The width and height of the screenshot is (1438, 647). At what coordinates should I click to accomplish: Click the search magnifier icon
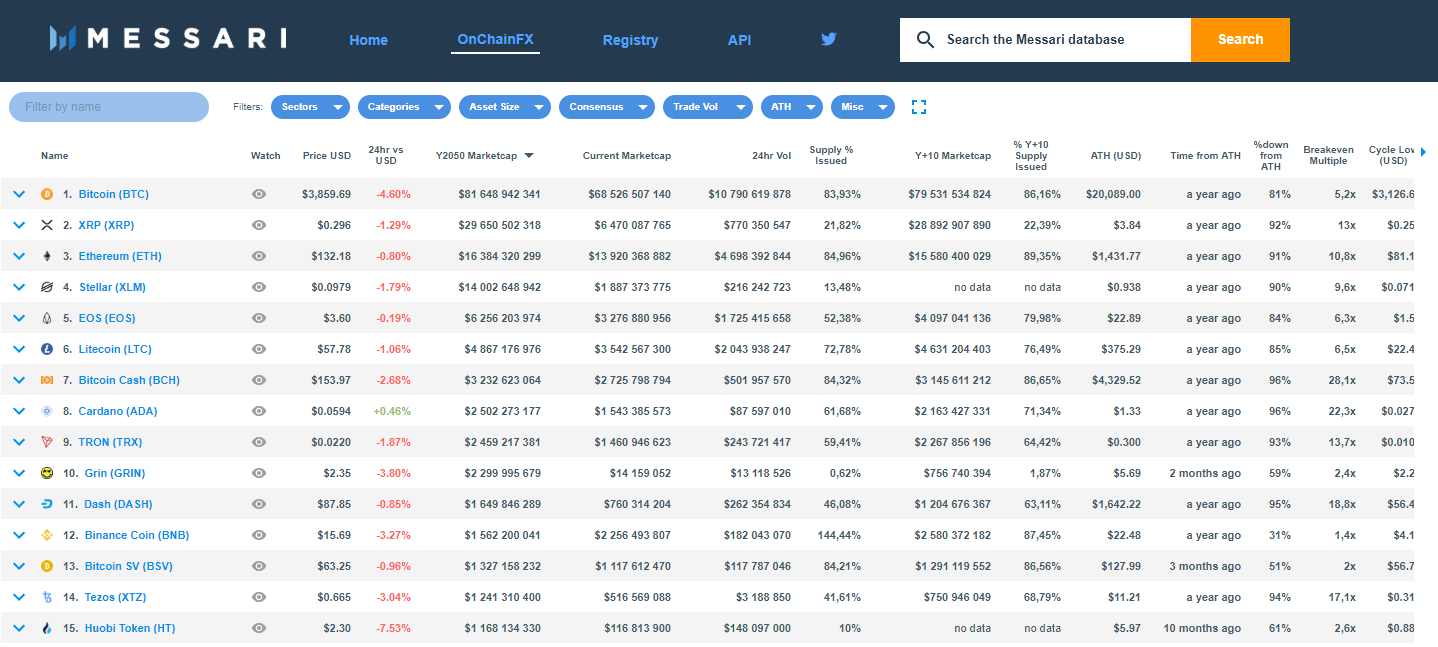(926, 40)
